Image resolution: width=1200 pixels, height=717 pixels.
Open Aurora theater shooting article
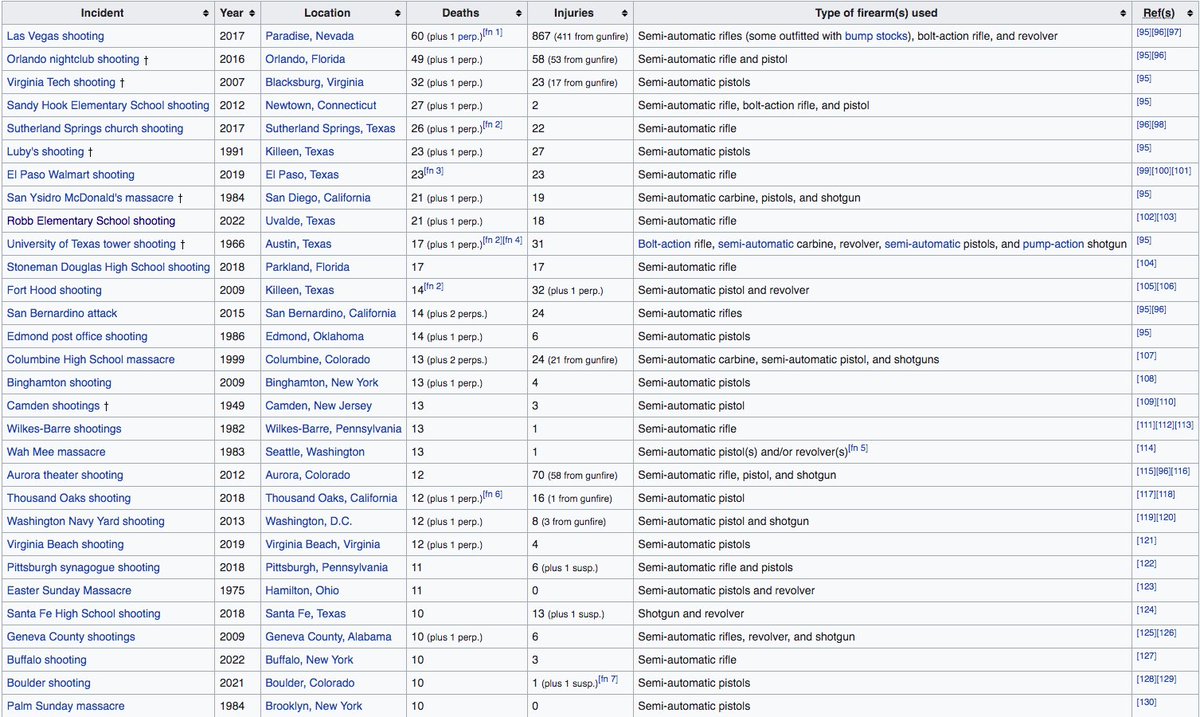pyautogui.click(x=65, y=475)
